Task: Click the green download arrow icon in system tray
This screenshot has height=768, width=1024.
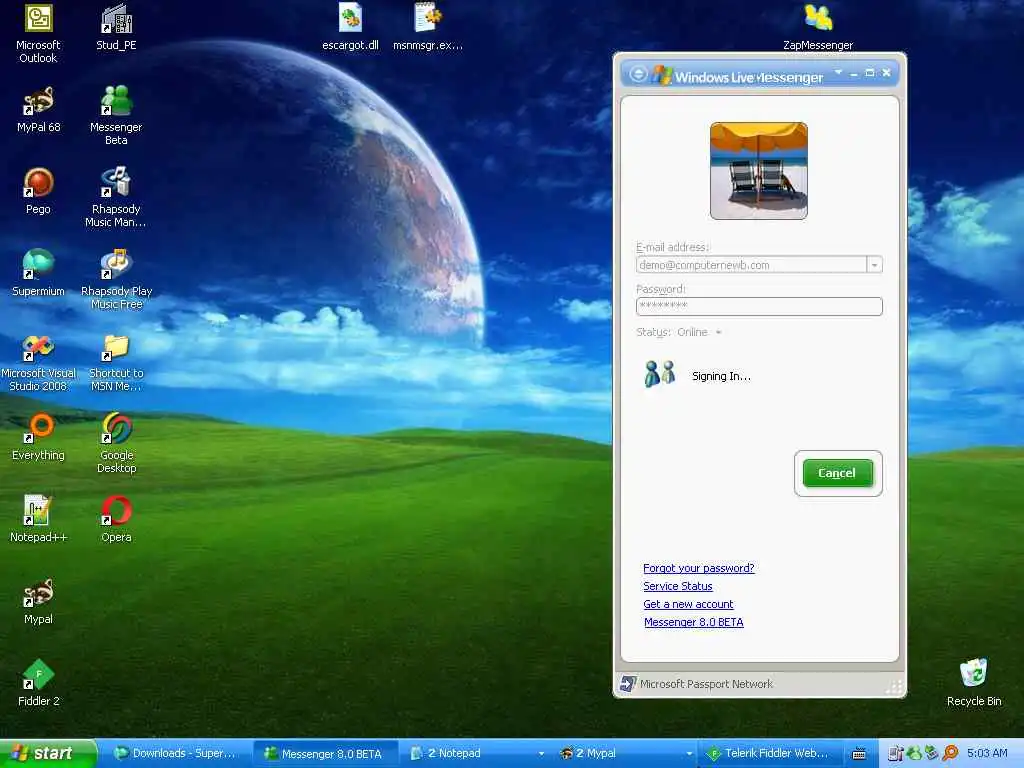Action: click(x=932, y=753)
